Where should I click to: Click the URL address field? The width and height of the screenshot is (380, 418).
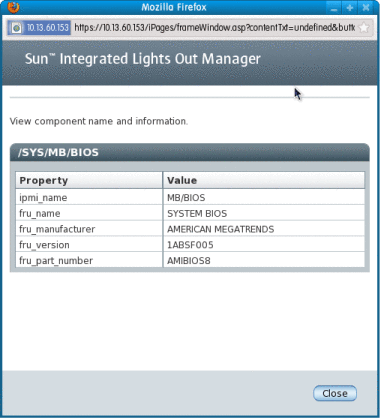click(x=215, y=28)
